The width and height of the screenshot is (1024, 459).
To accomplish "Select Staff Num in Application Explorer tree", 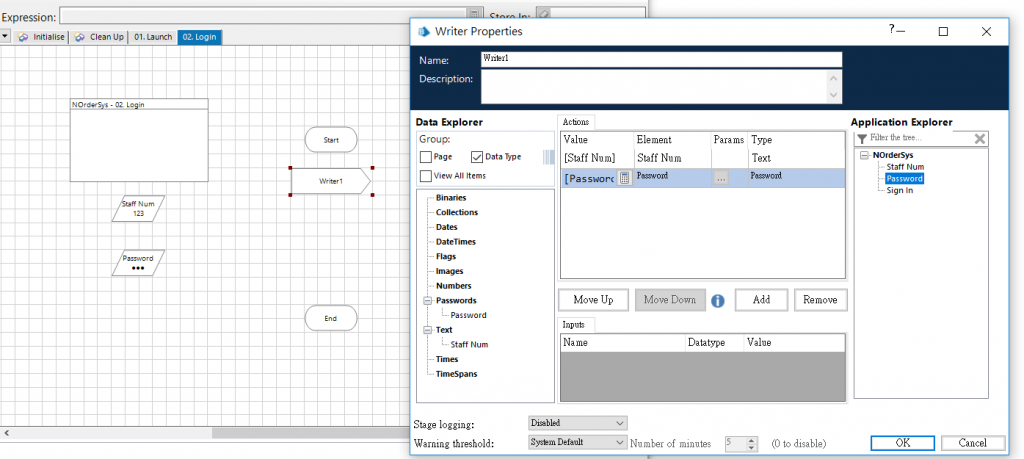I will 905,167.
